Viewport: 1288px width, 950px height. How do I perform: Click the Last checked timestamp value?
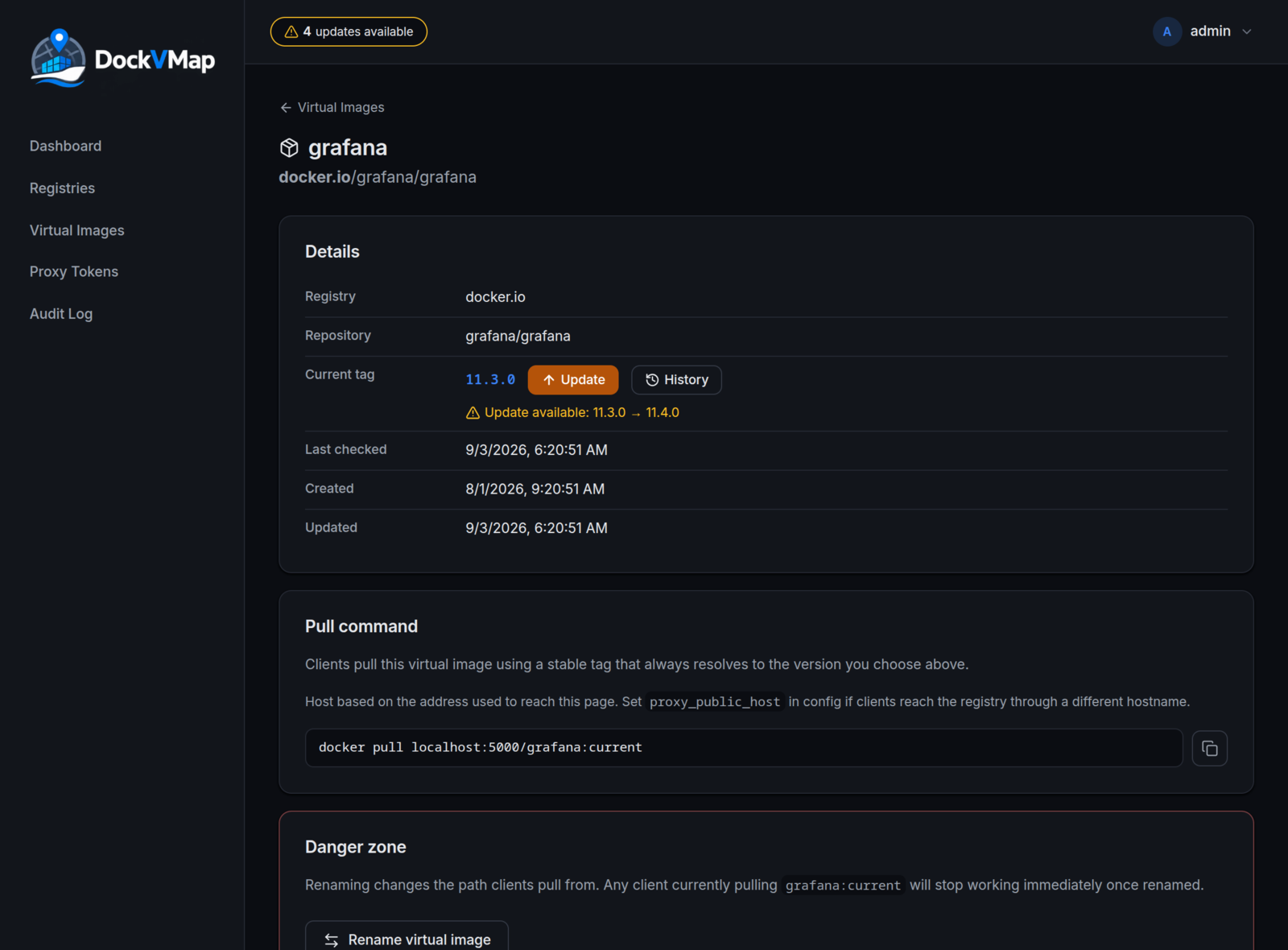point(536,450)
